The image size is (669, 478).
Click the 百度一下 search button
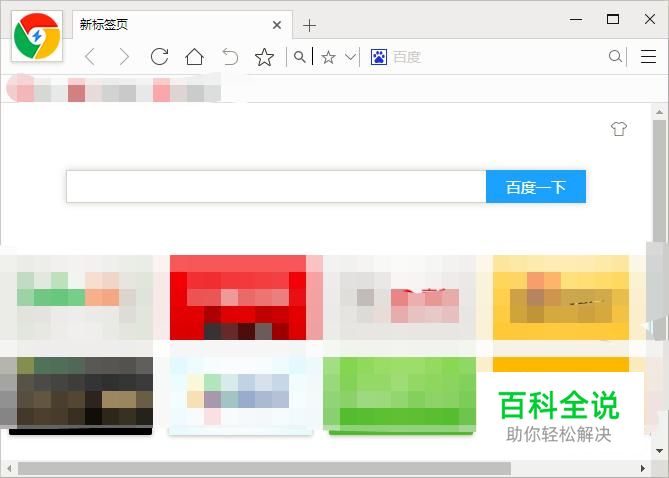click(536, 187)
